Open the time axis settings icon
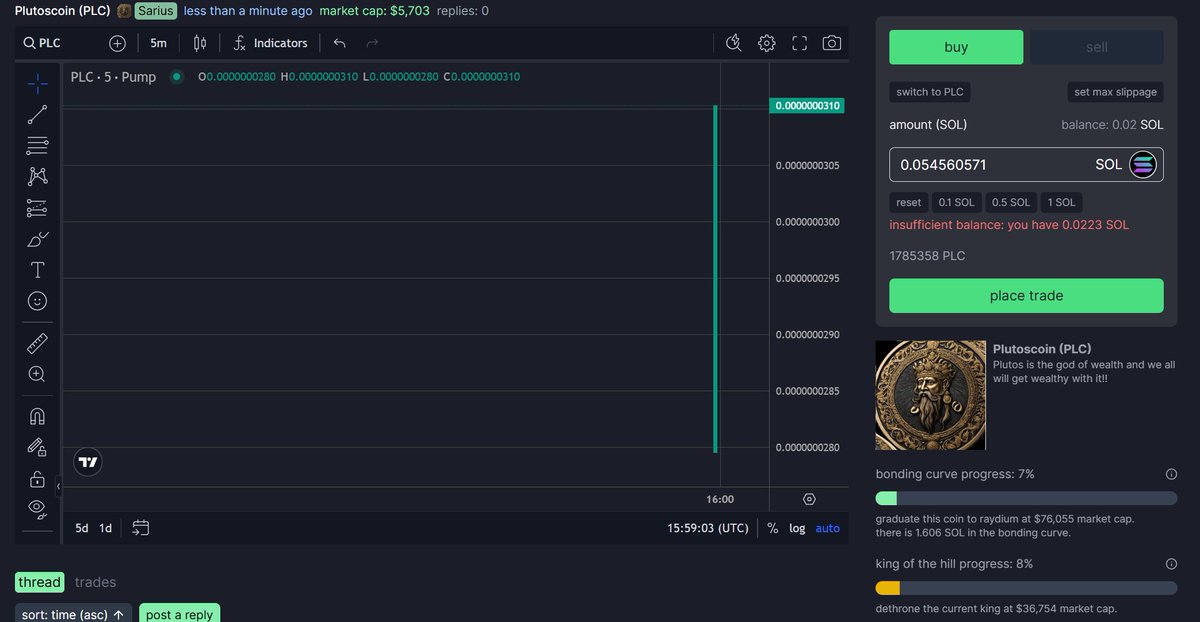Screen dimensions: 1200x622 click(x=809, y=499)
